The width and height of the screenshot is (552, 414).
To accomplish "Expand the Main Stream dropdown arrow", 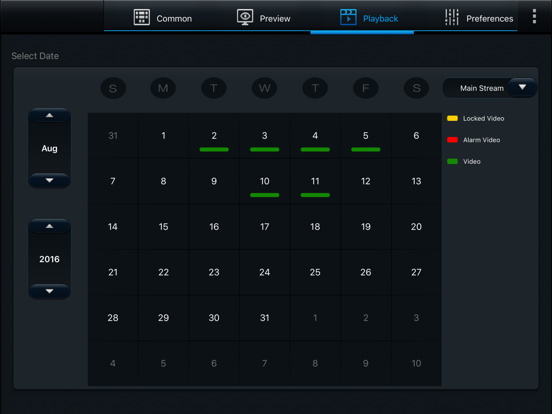I will [522, 87].
